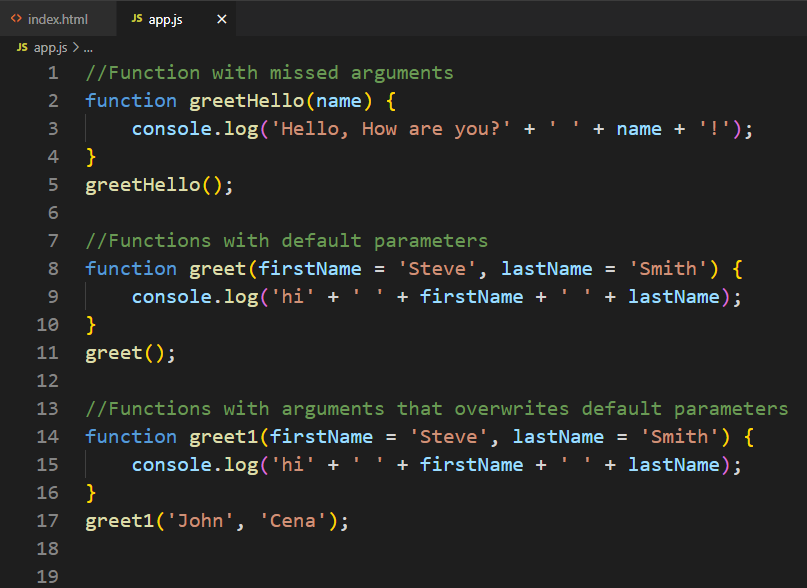Open the breadcrumb ellipsis symbol list
This screenshot has width=807, height=588.
point(88,48)
